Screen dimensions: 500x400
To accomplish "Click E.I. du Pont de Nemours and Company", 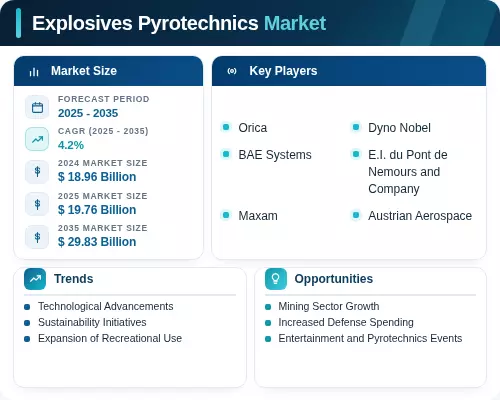I will [x=408, y=172].
